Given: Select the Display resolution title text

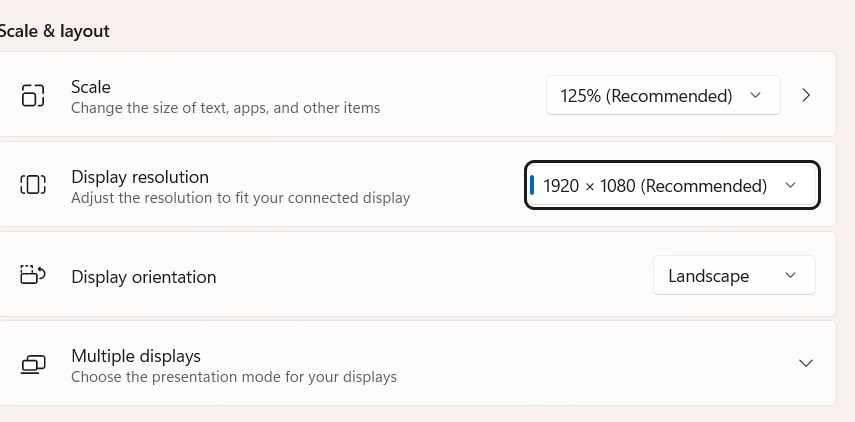Looking at the screenshot, I should tap(140, 177).
